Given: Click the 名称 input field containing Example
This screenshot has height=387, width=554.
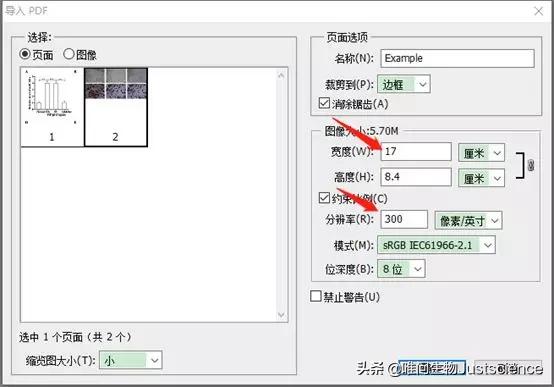Looking at the screenshot, I should pos(457,58).
